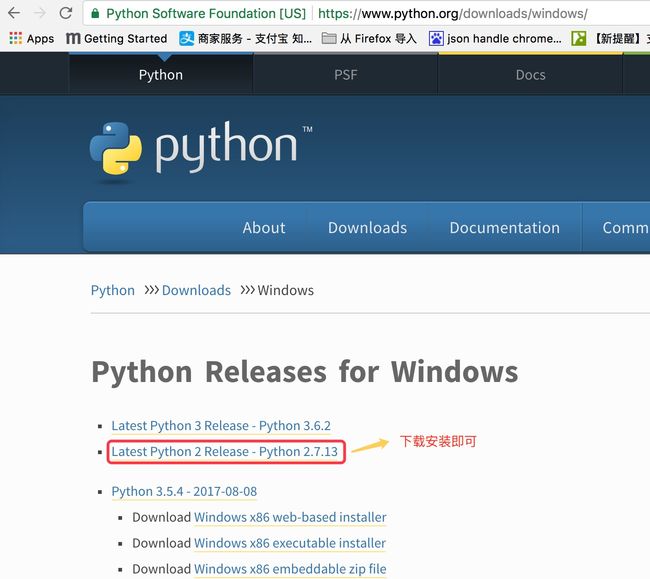Click Python breadcrumb link
The height and width of the screenshot is (579, 650).
click(x=113, y=290)
